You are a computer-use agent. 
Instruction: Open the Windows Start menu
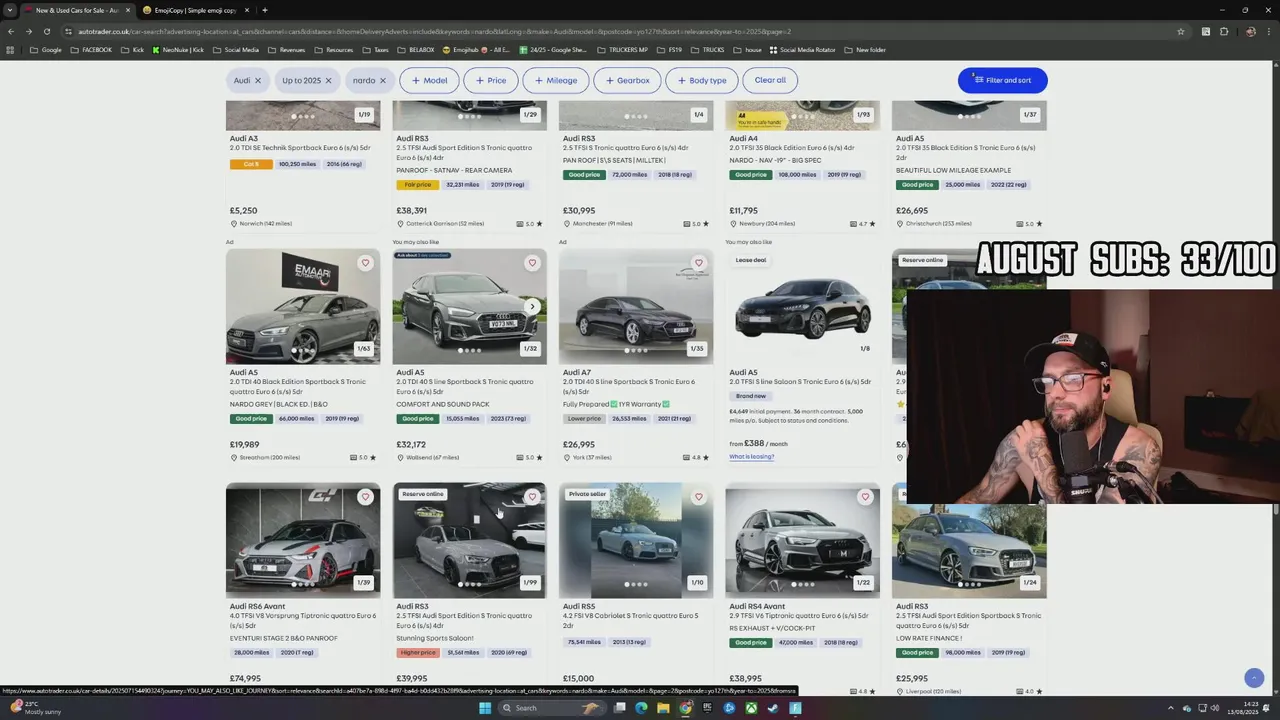(485, 708)
